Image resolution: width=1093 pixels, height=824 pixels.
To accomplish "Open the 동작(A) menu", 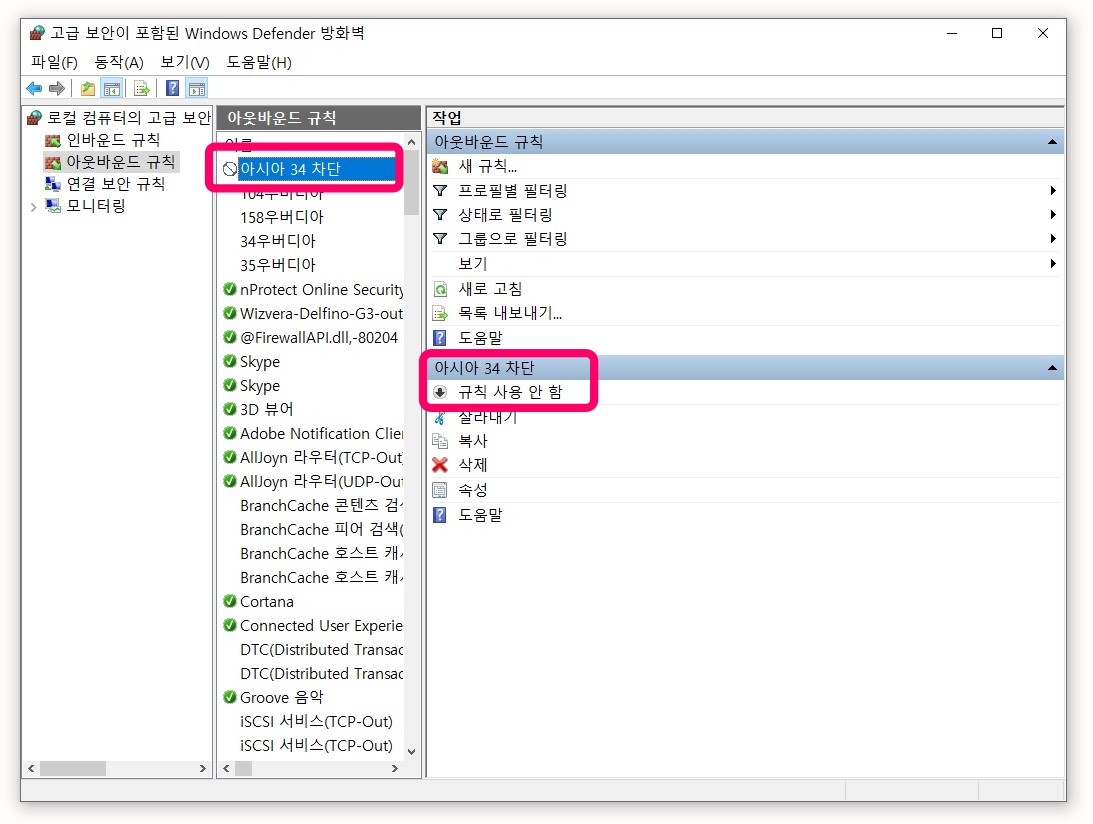I will 119,63.
